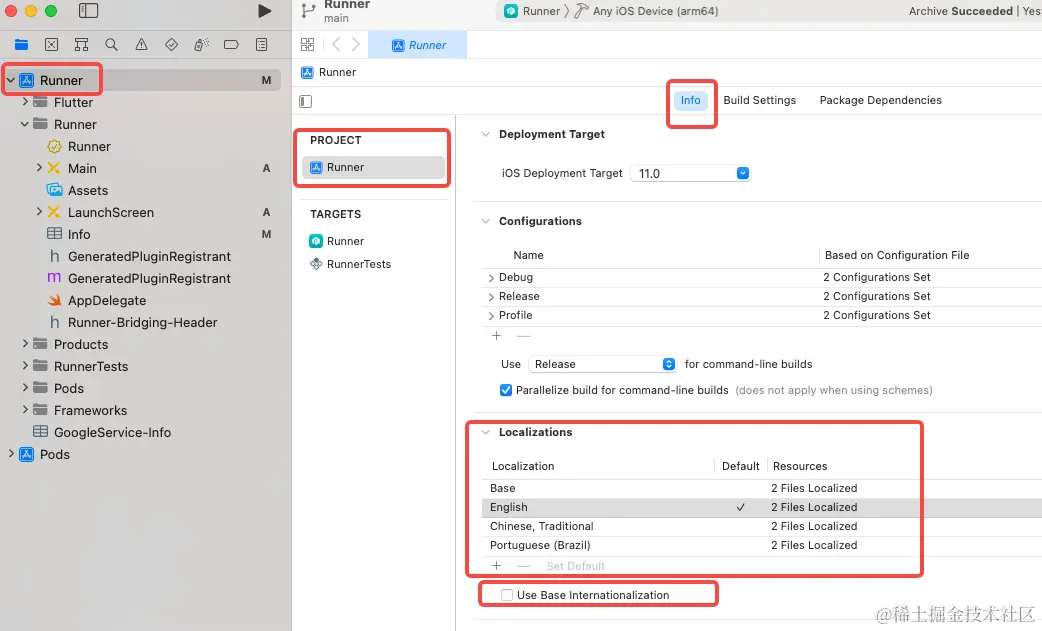Image resolution: width=1042 pixels, height=631 pixels.
Task: Collapse the top-level Runner project
Action: point(11,80)
